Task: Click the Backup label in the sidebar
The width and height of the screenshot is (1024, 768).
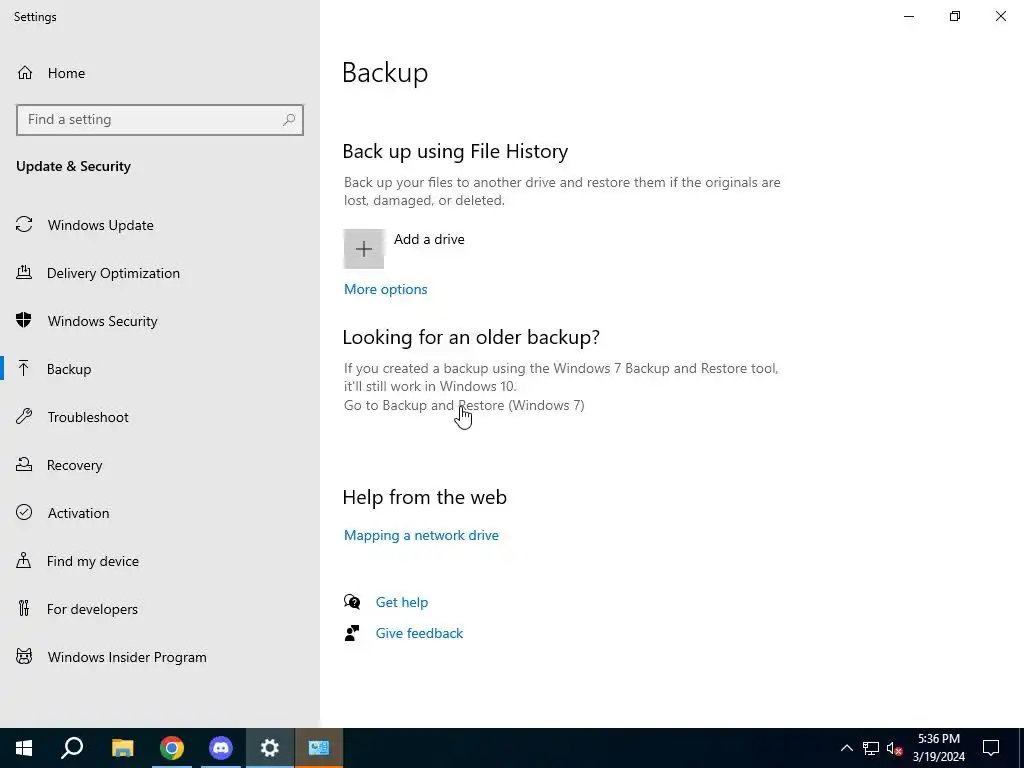Action: [x=69, y=369]
